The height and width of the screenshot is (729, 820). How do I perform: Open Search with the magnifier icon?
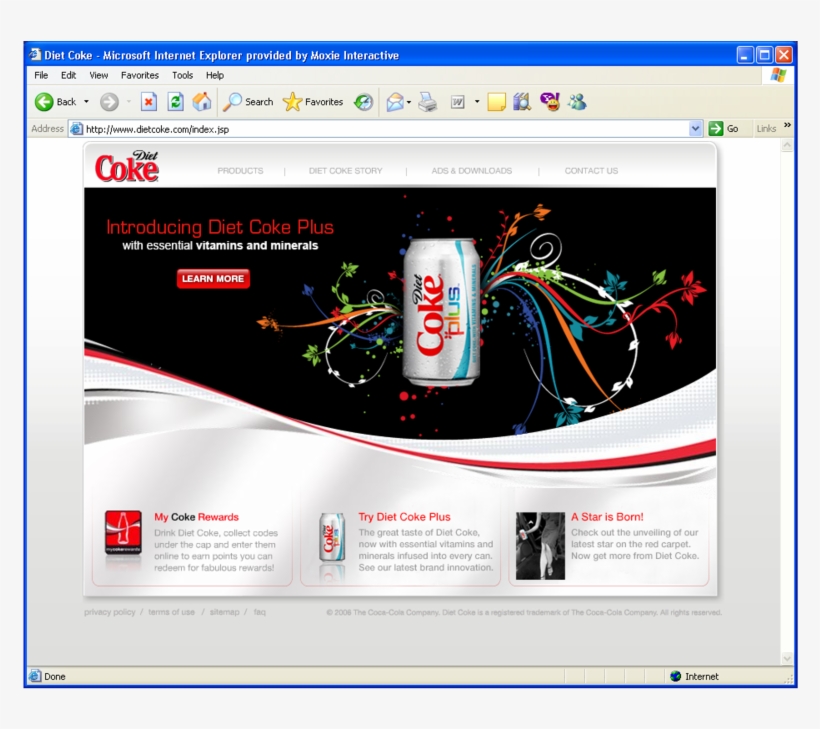coord(232,102)
